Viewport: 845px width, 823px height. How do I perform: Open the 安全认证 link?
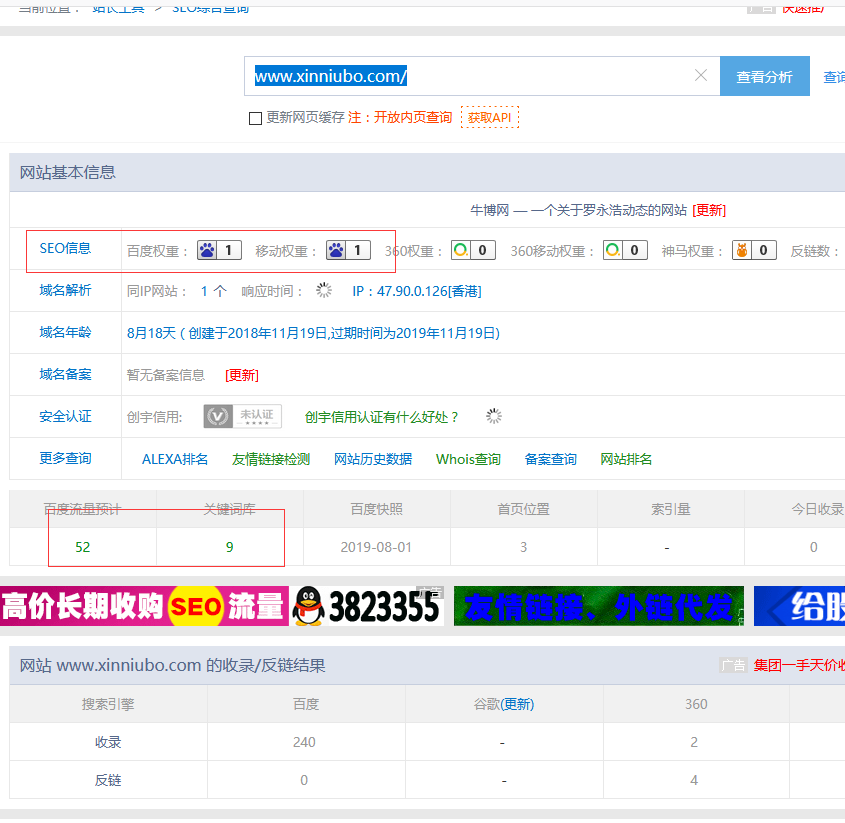click(x=65, y=417)
